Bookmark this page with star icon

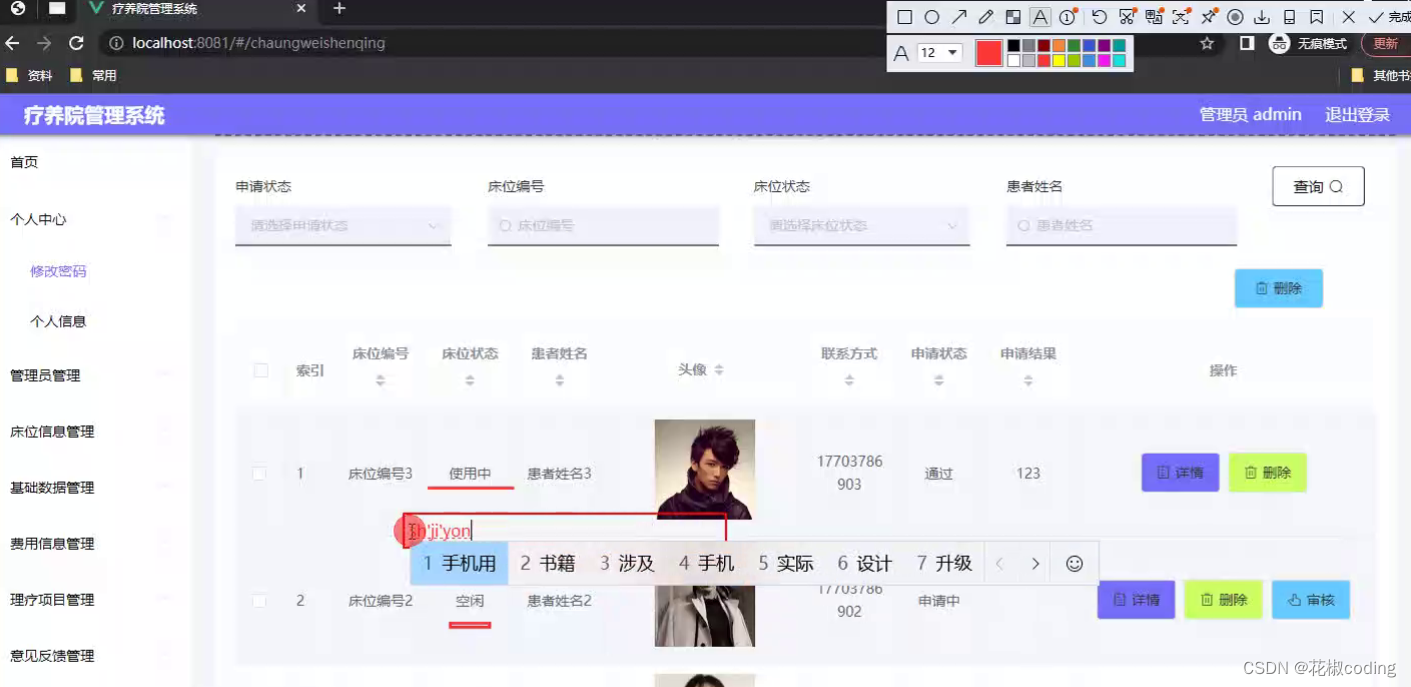click(x=1207, y=43)
